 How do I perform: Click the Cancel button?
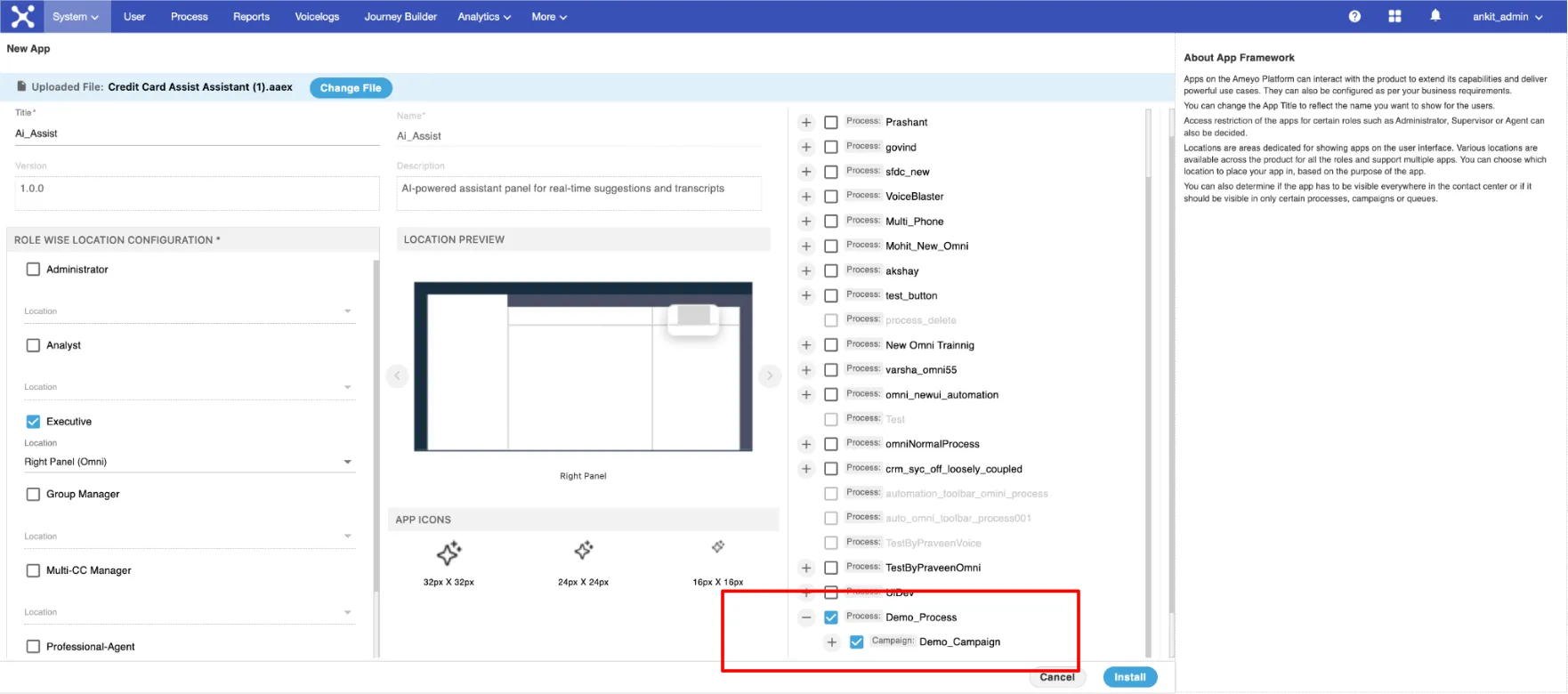coord(1057,677)
